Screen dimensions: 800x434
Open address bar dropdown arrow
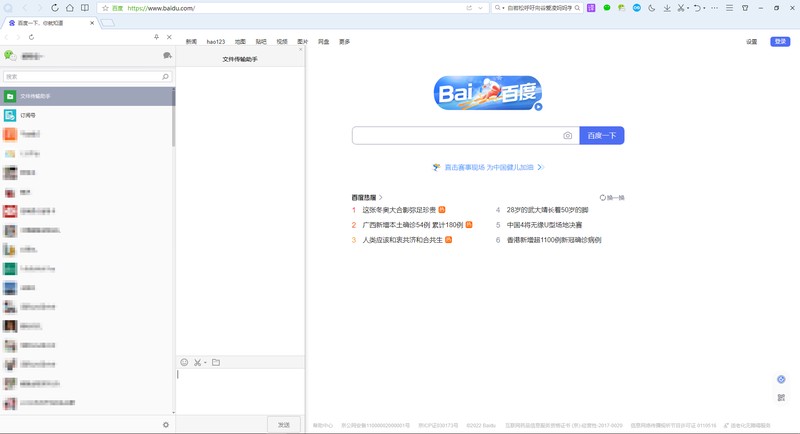[x=483, y=8]
